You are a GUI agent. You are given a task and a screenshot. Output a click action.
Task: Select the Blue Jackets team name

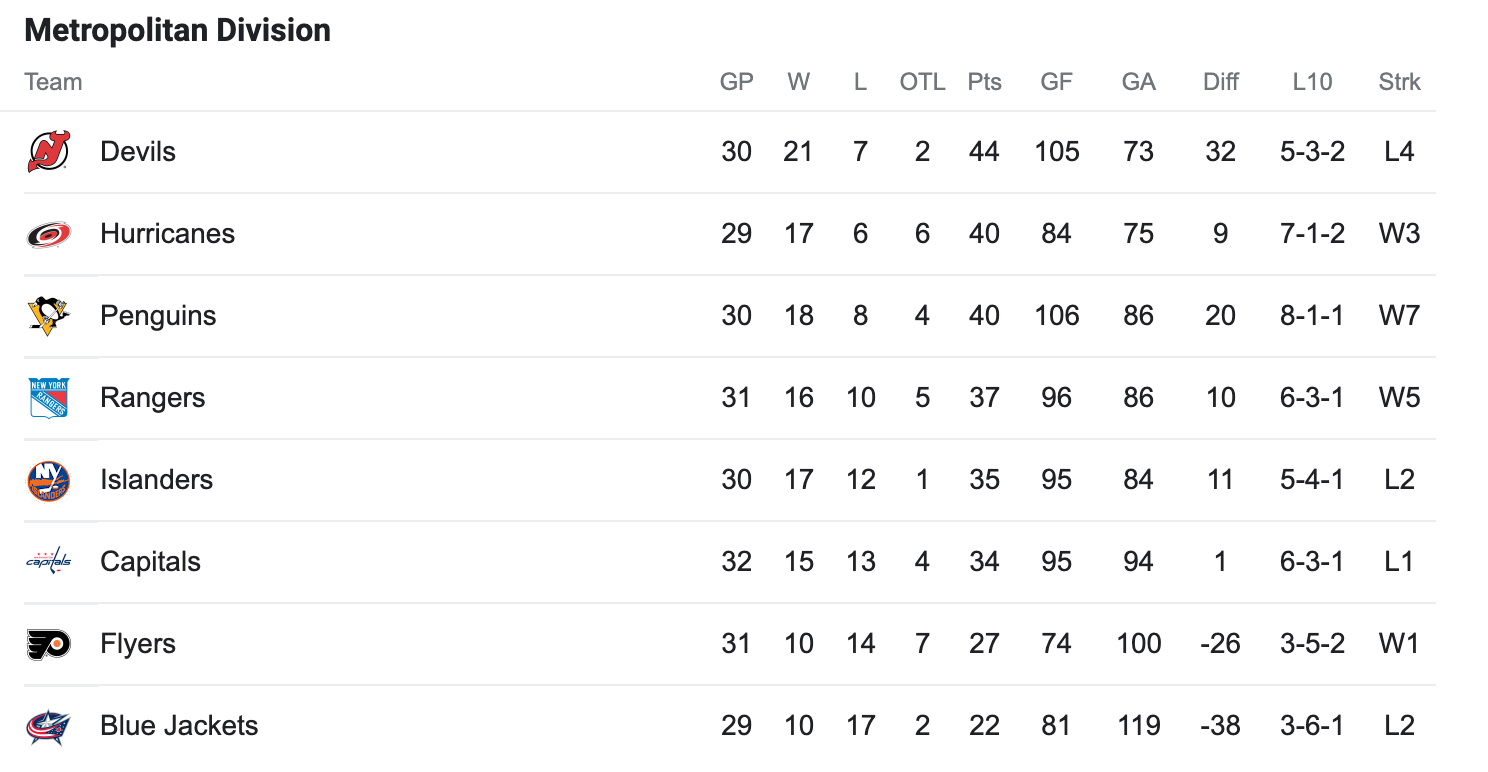click(x=179, y=726)
